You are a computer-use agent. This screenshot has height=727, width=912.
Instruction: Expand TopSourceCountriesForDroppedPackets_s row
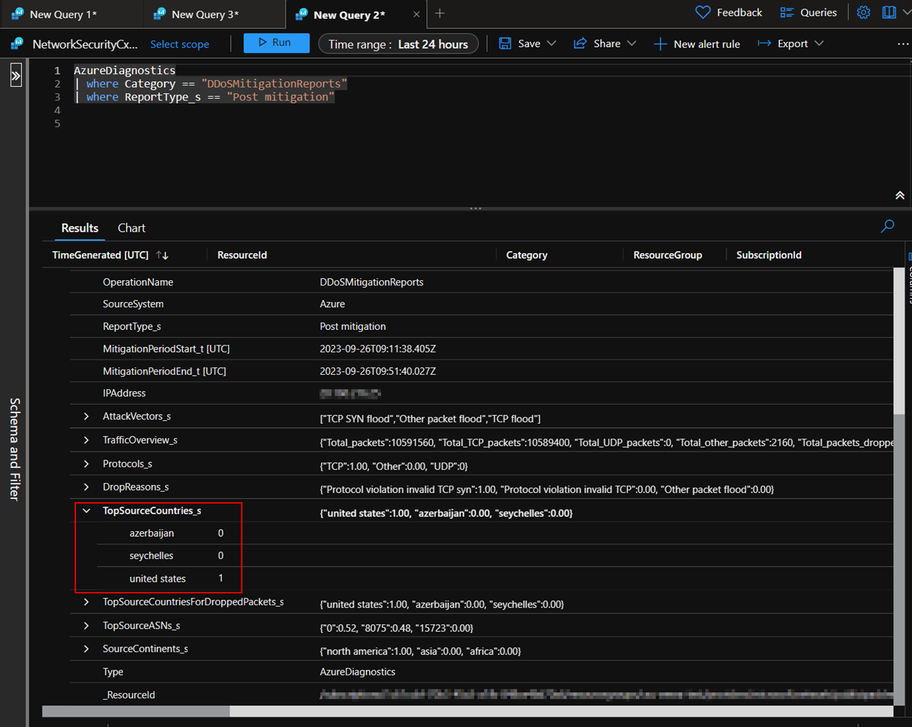[86, 602]
